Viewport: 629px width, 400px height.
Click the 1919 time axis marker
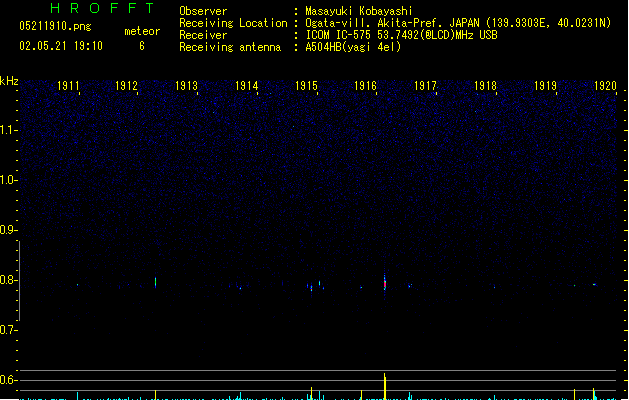point(545,85)
